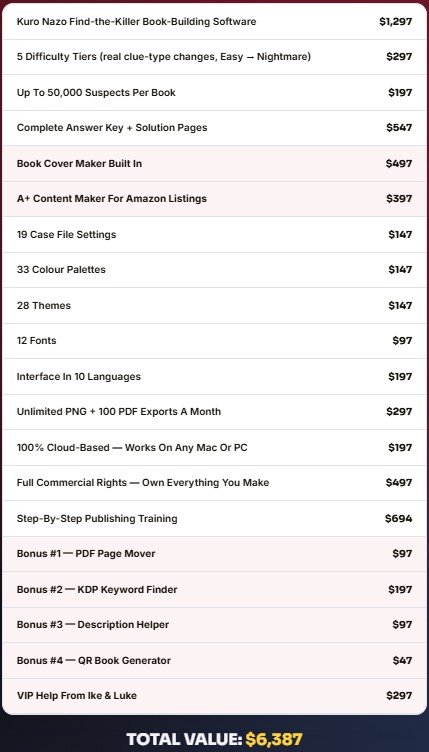The height and width of the screenshot is (752, 429).
Task: Select the 12 Fonts row
Action: tap(214, 341)
